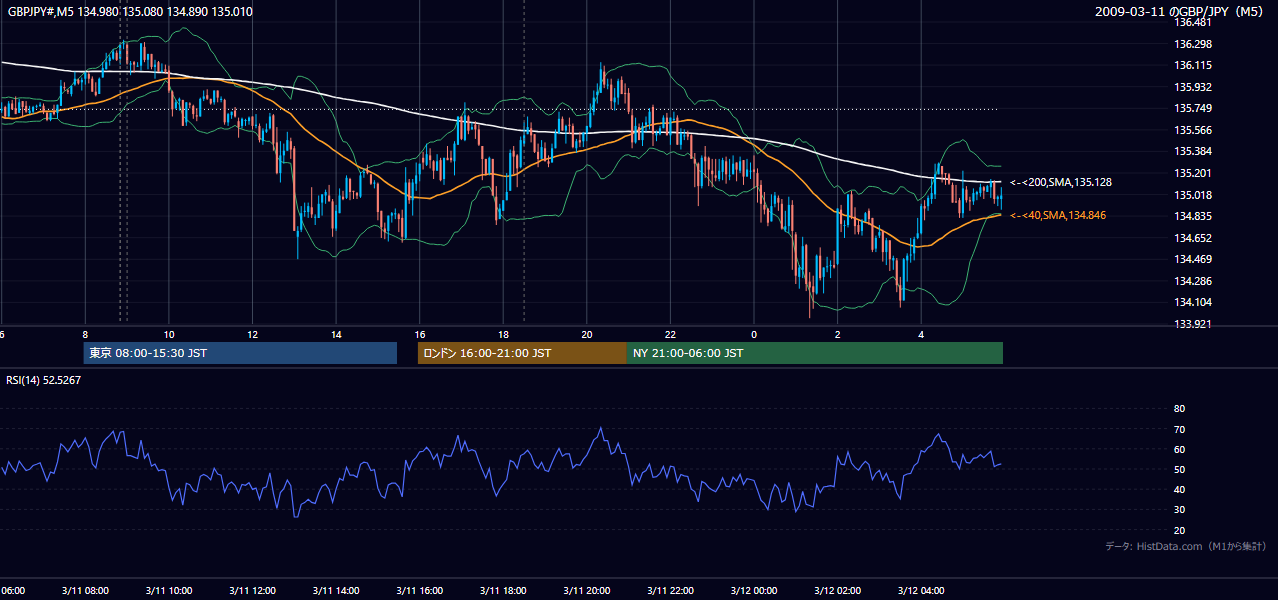
Task: Click the hour 10 tick label under chart
Action: click(x=169, y=335)
